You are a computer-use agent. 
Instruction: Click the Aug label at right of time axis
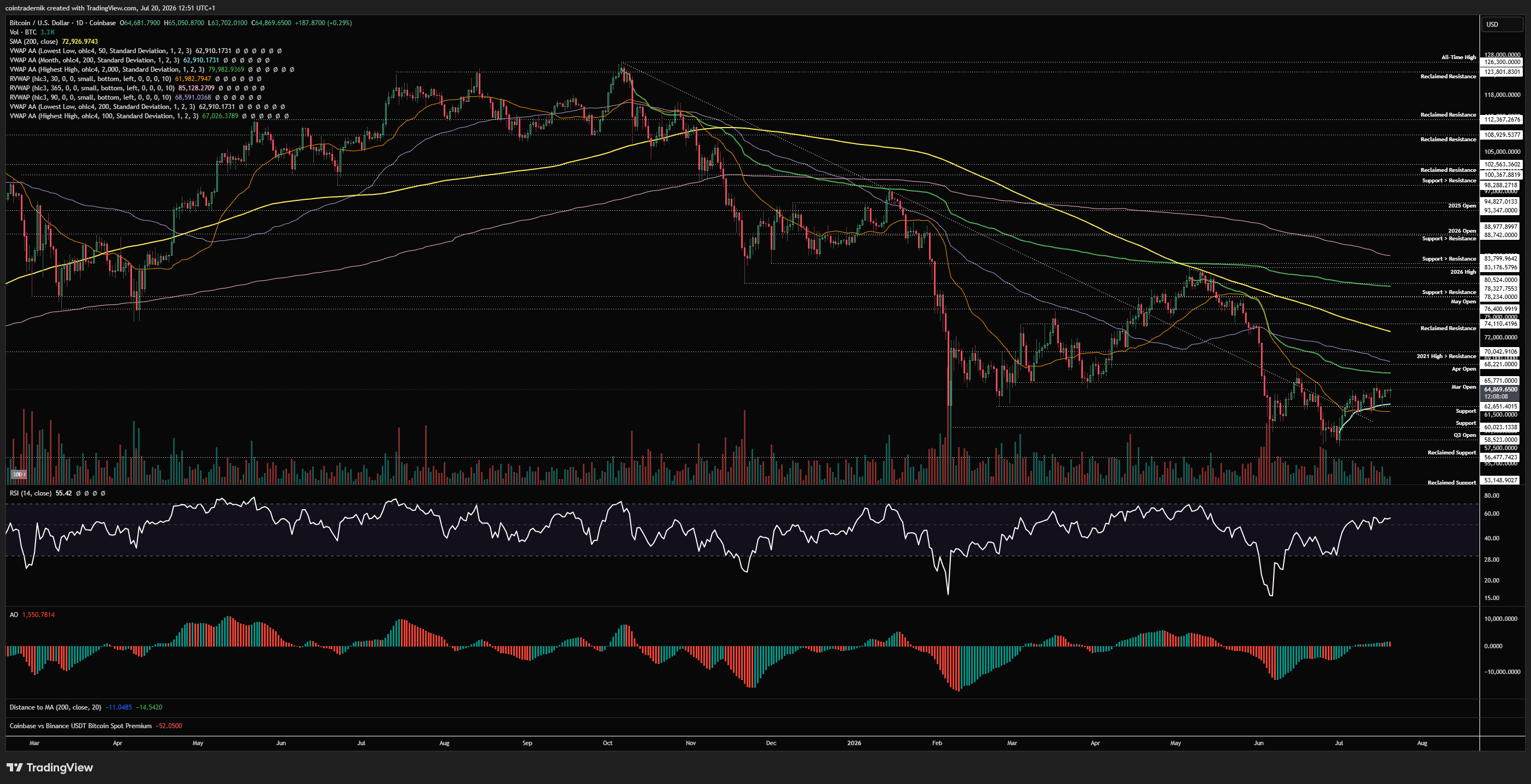coord(1421,743)
